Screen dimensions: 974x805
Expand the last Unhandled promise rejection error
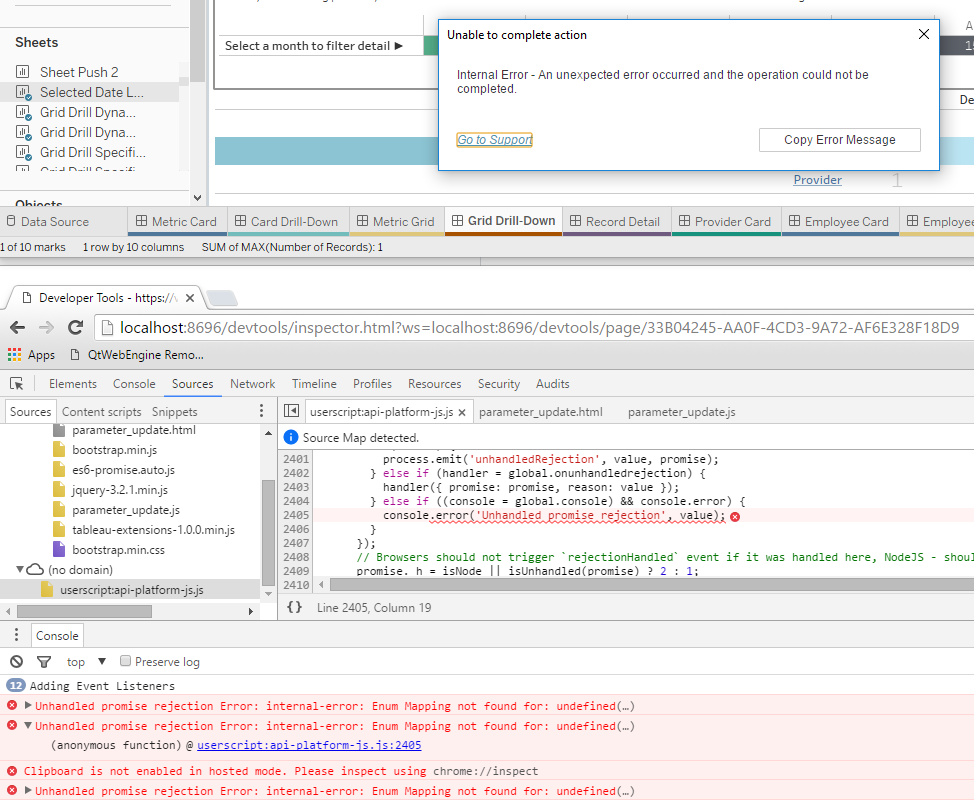click(28, 790)
